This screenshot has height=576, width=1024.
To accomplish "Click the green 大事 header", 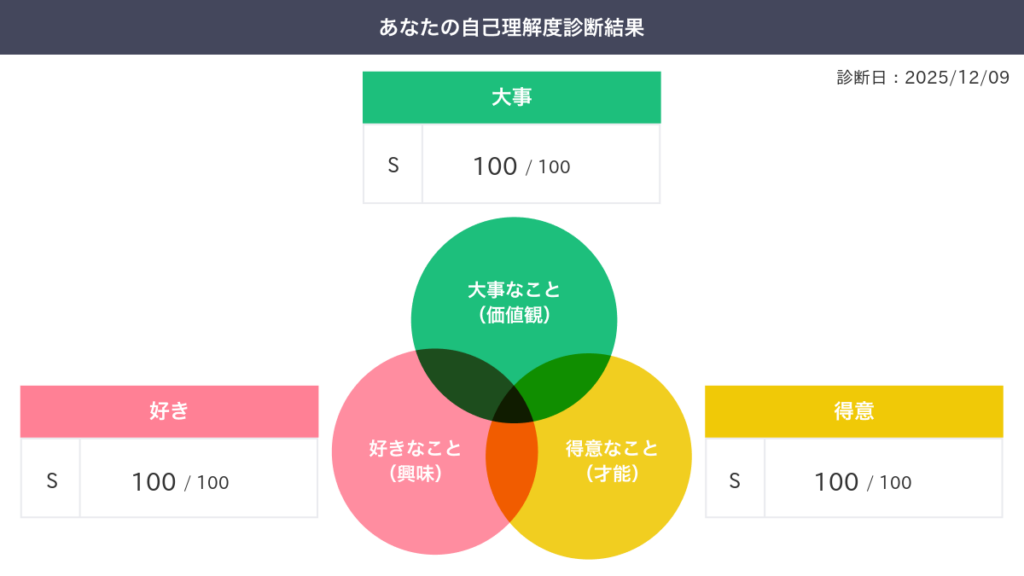I will [x=511, y=98].
